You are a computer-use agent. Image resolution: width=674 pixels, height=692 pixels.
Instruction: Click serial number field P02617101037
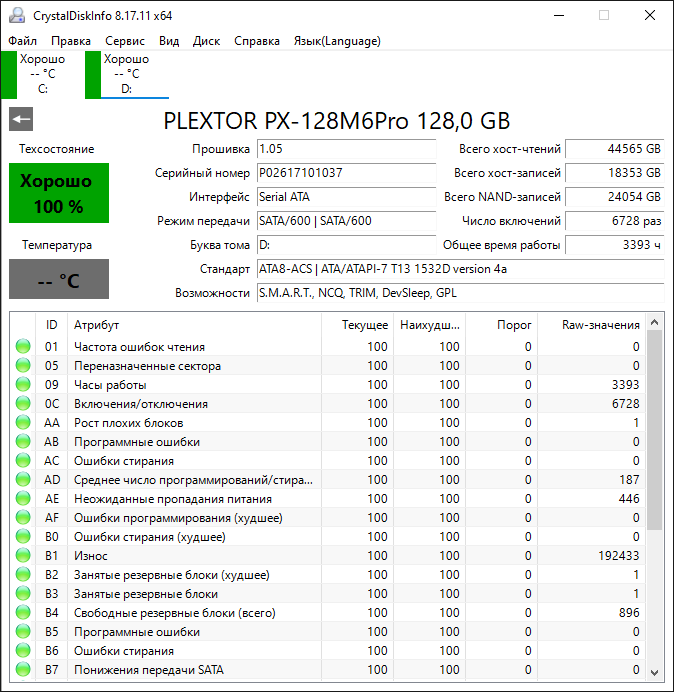[x=346, y=173]
